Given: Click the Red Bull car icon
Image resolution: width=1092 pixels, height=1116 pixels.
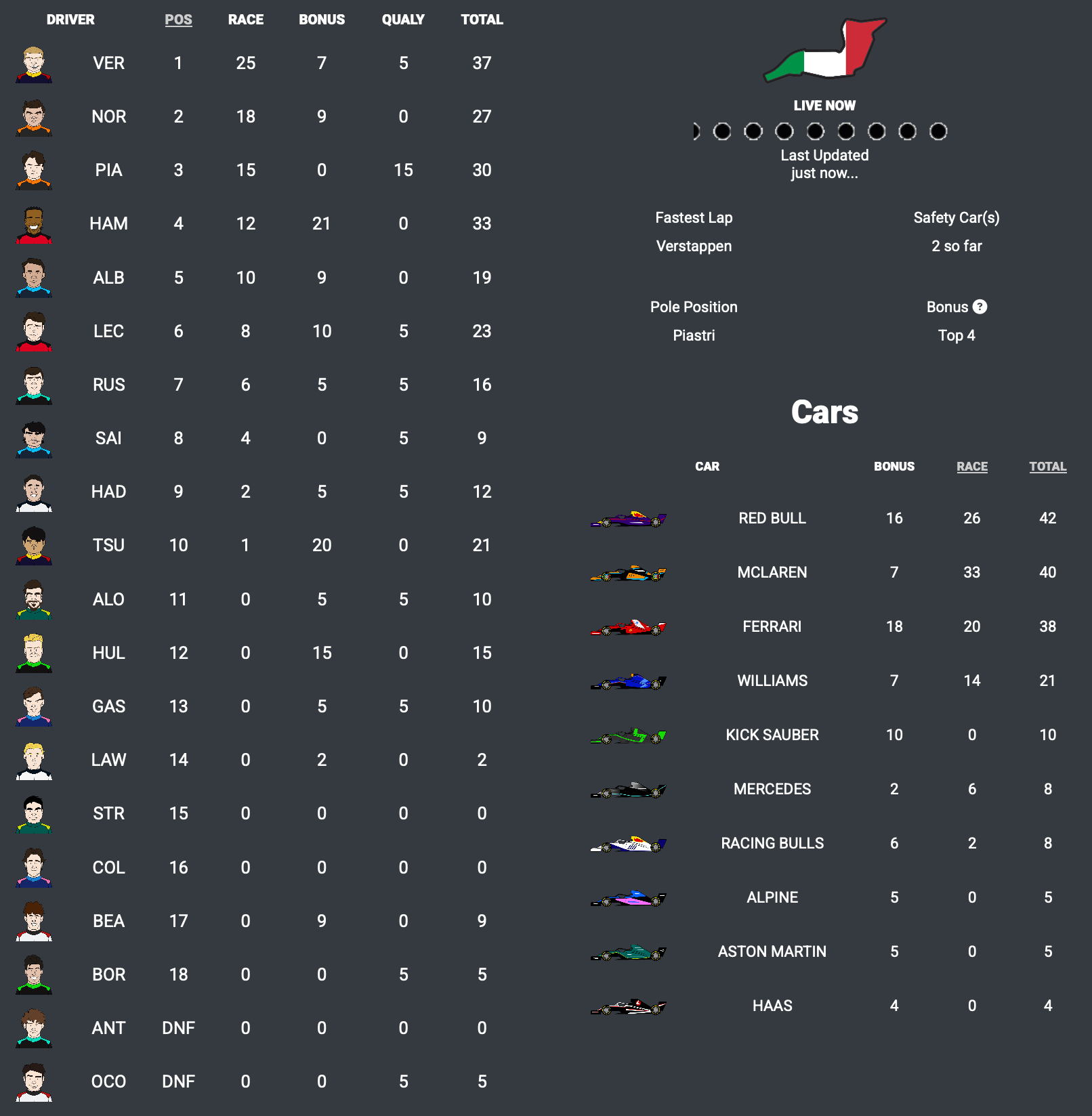Looking at the screenshot, I should click(628, 519).
